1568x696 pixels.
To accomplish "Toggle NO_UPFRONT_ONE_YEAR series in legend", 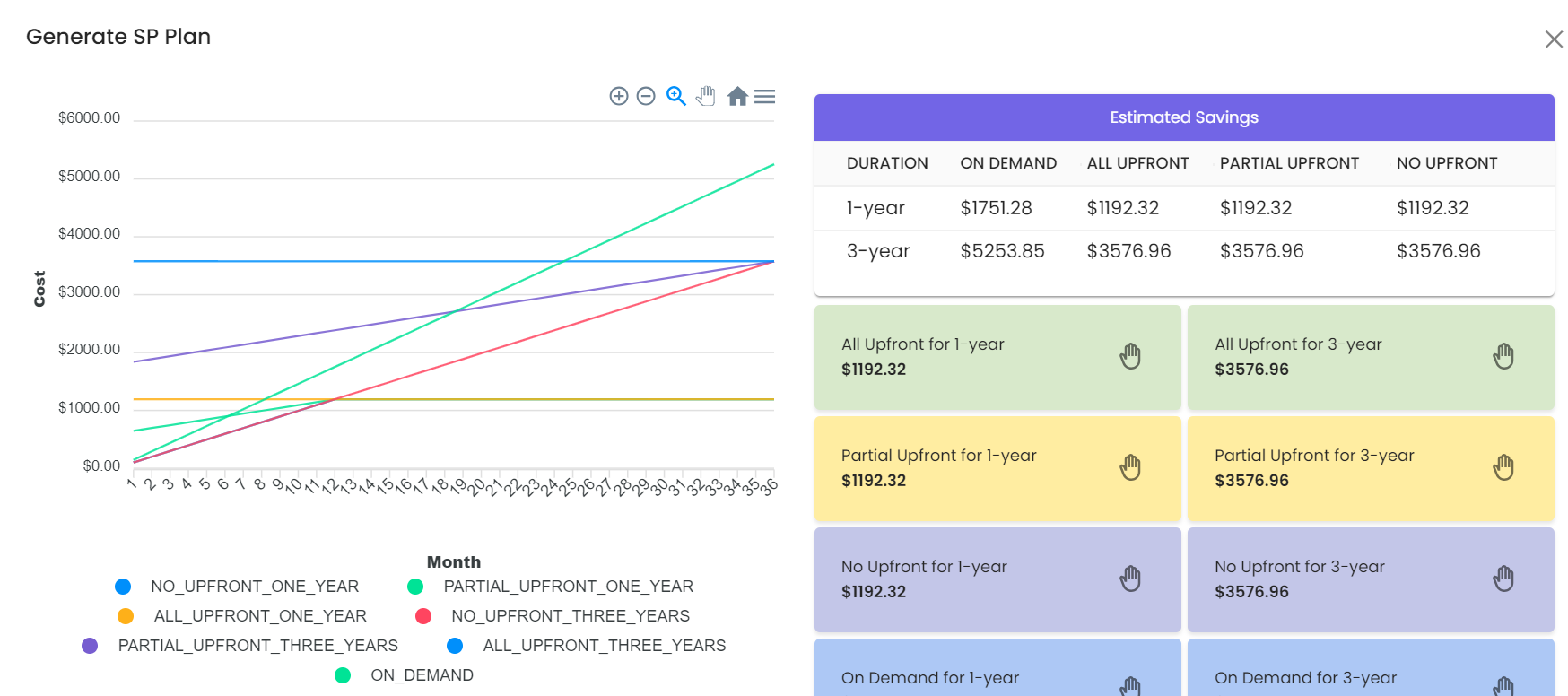I will click(x=237, y=587).
